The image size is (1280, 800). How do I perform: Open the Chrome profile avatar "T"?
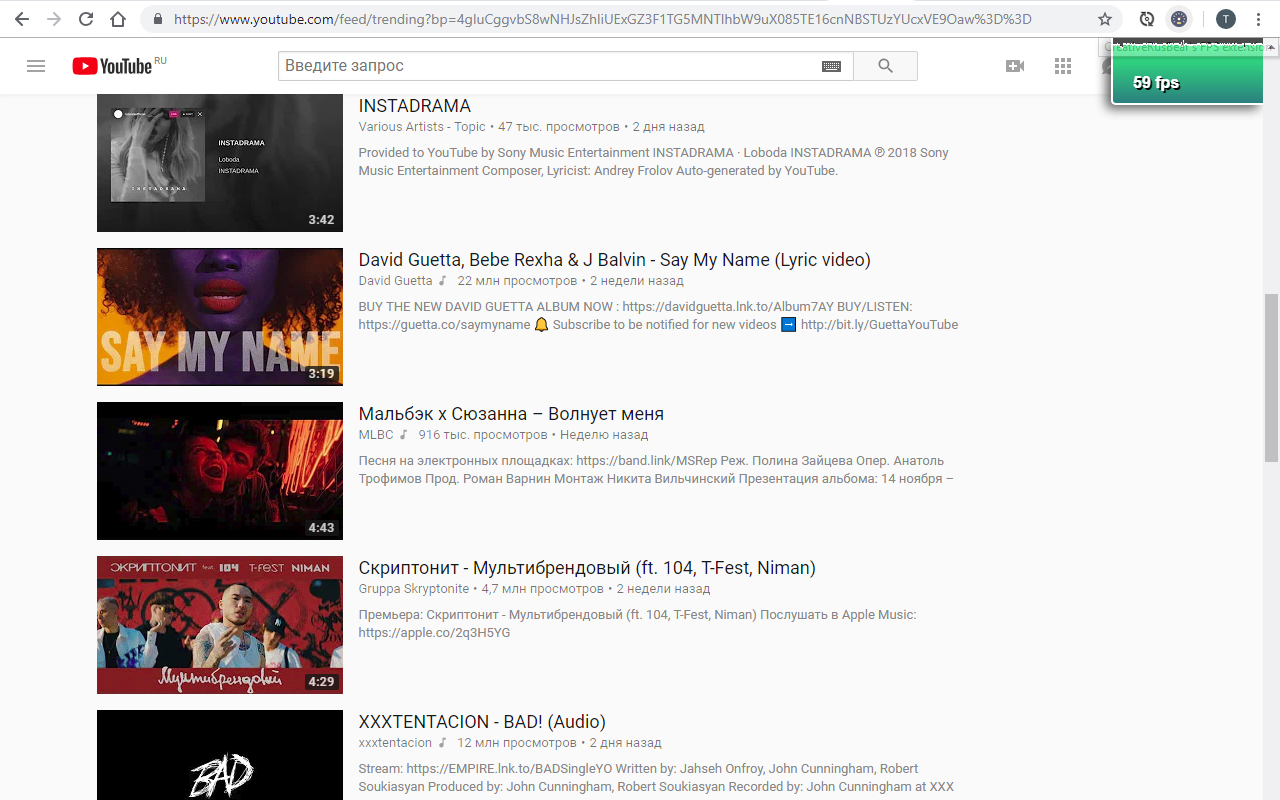click(x=1225, y=19)
